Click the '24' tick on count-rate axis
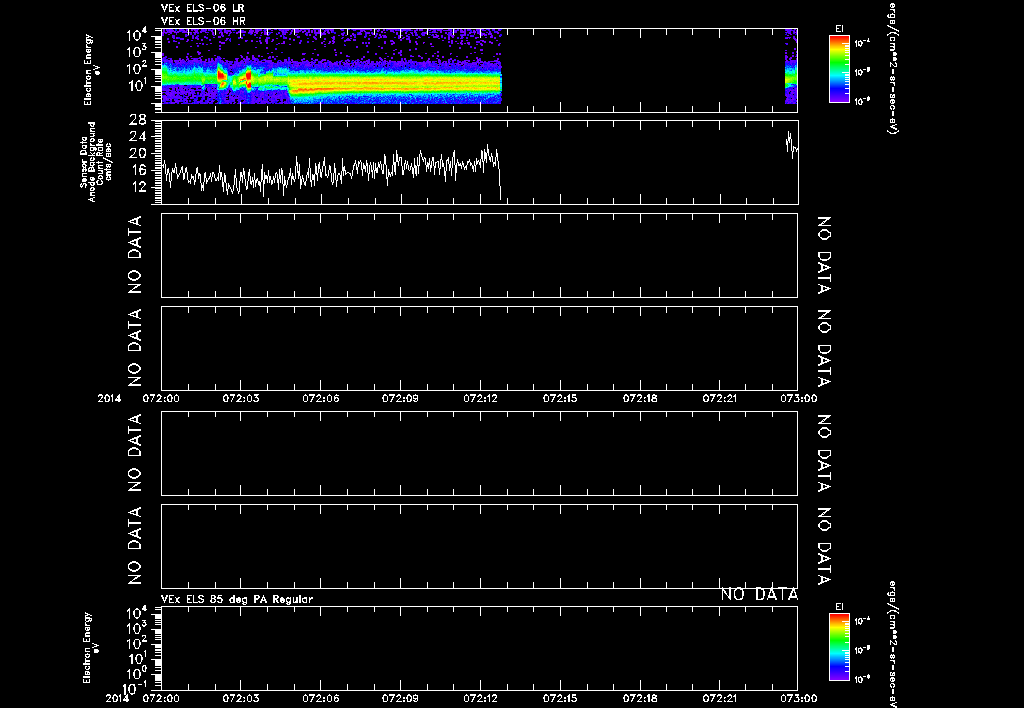 [x=138, y=137]
